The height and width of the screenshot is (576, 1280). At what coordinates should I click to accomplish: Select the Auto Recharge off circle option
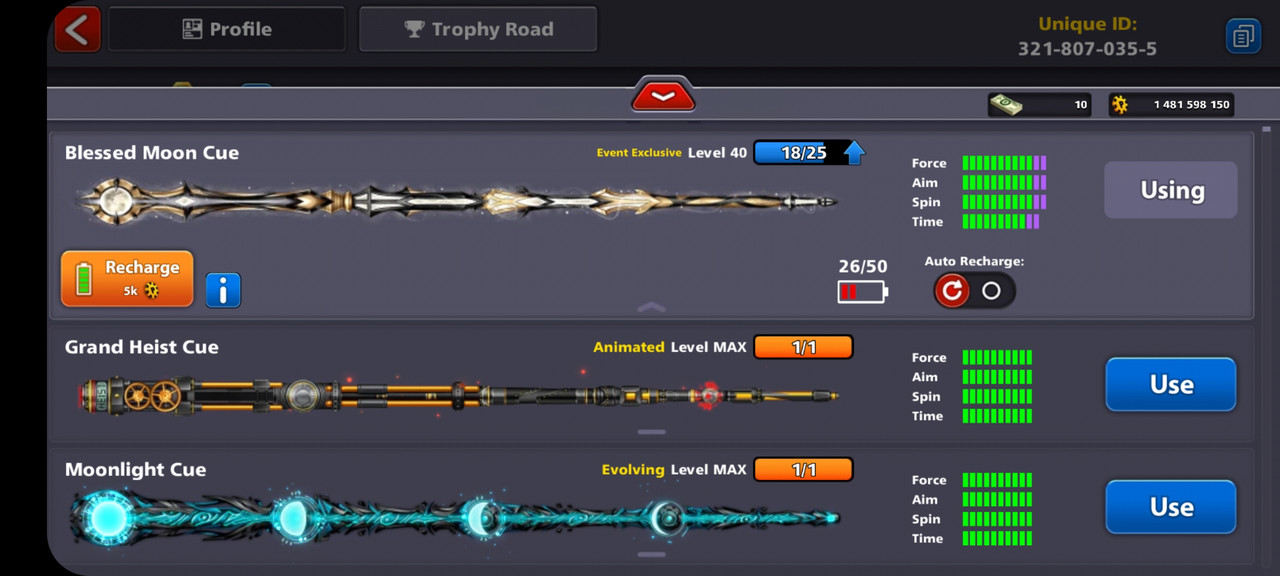tap(991, 290)
